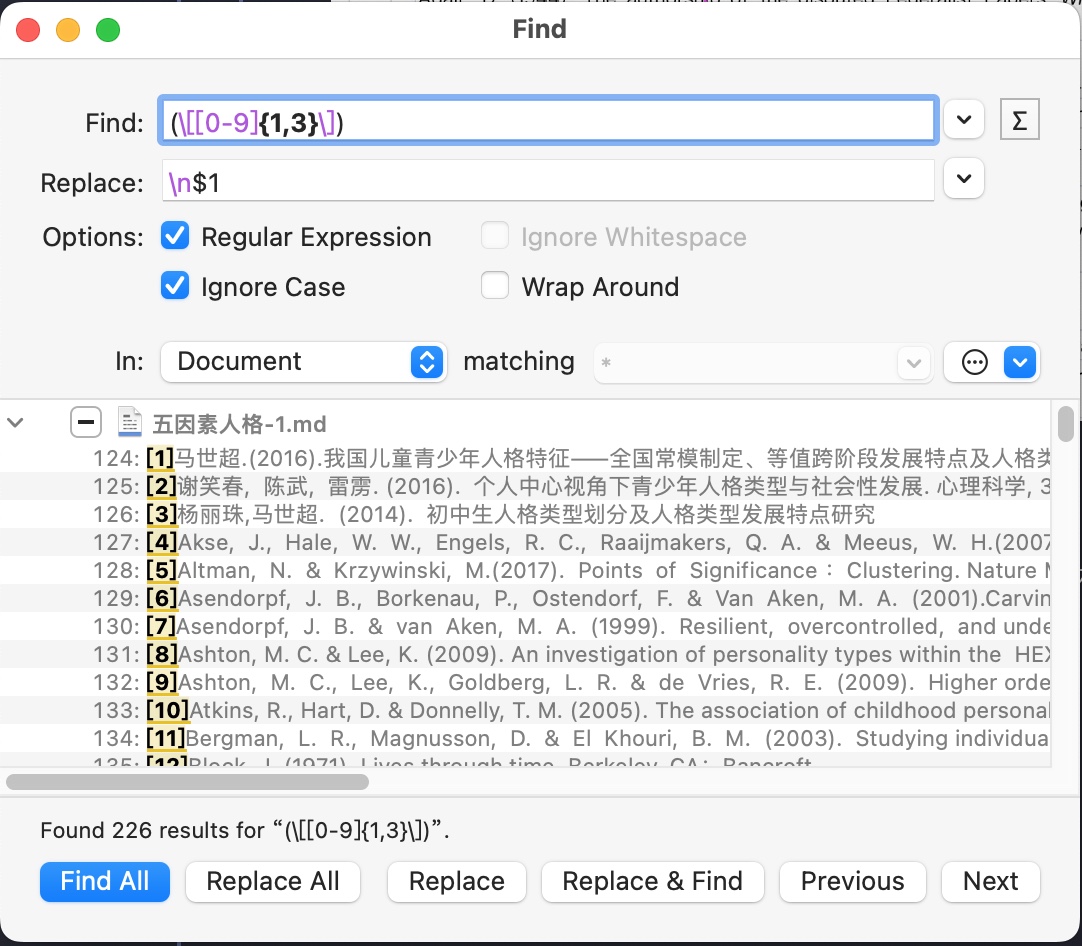Screen dimensions: 1082x946
Task: Open the Replace history dropdown
Action: point(963,180)
